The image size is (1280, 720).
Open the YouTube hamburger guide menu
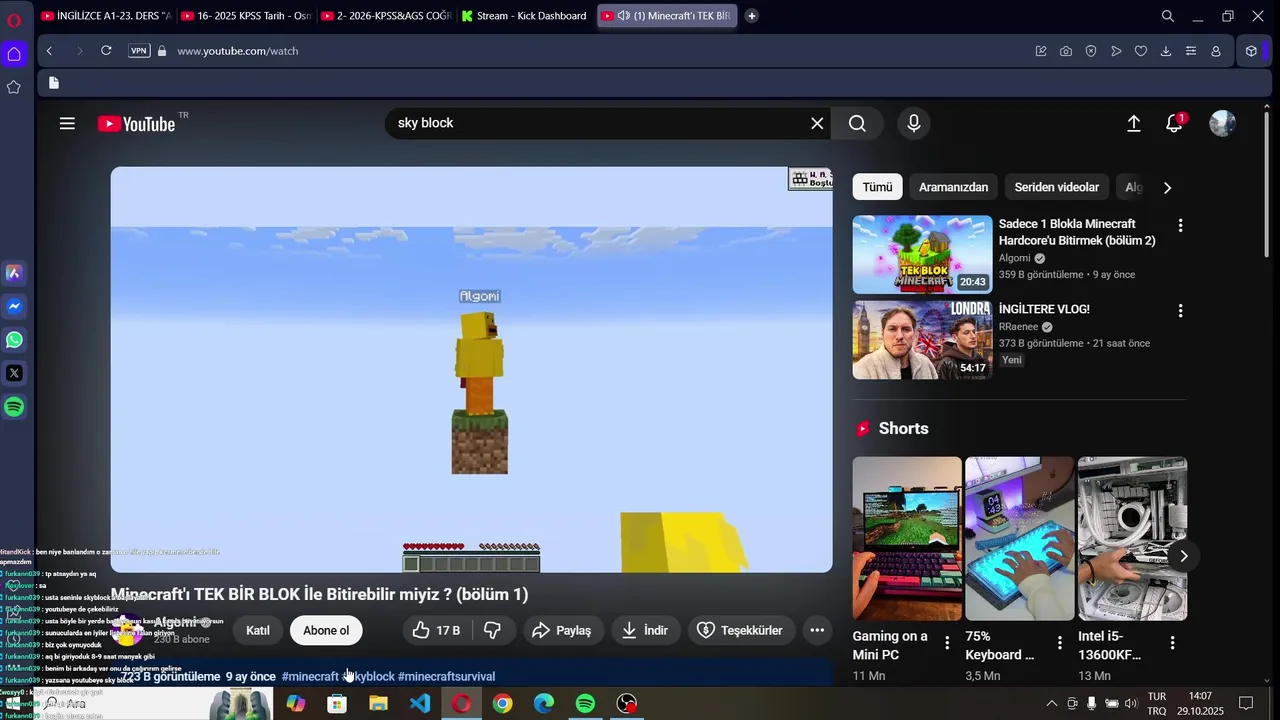click(x=67, y=123)
